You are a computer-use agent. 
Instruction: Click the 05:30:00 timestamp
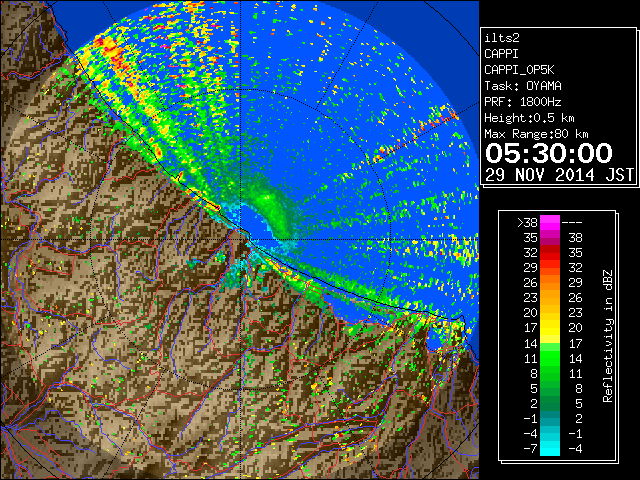(x=549, y=153)
